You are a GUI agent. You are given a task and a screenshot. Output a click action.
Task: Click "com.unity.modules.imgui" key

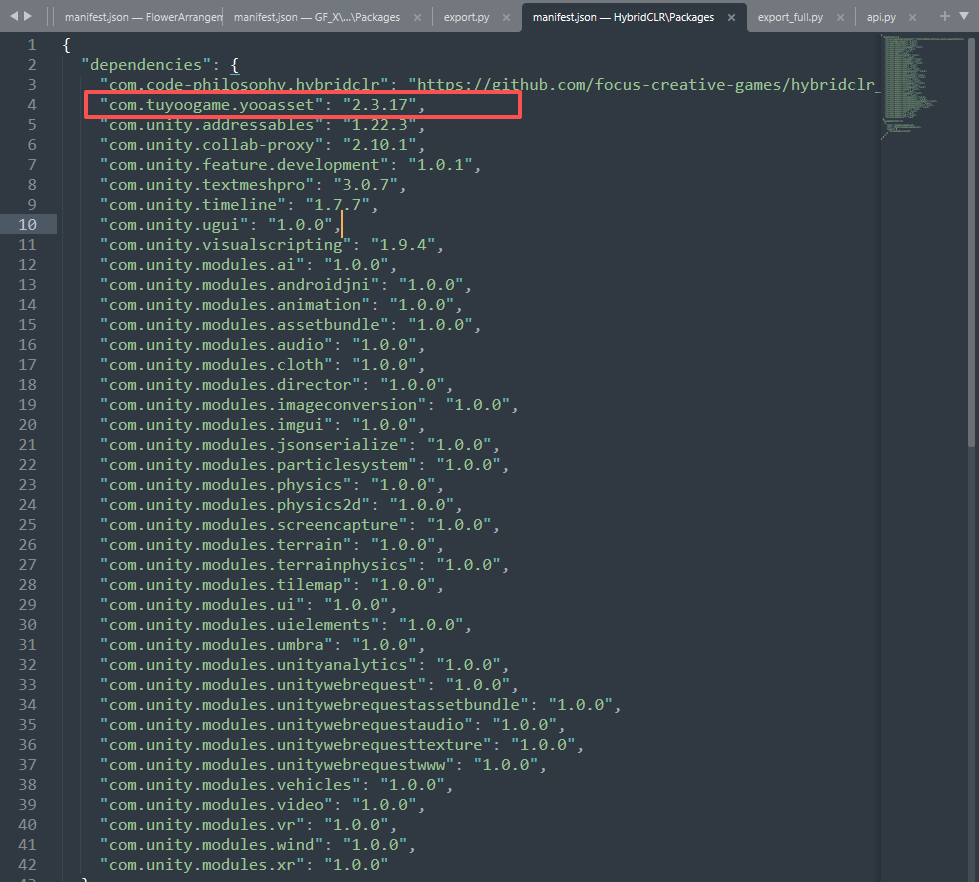pos(216,424)
